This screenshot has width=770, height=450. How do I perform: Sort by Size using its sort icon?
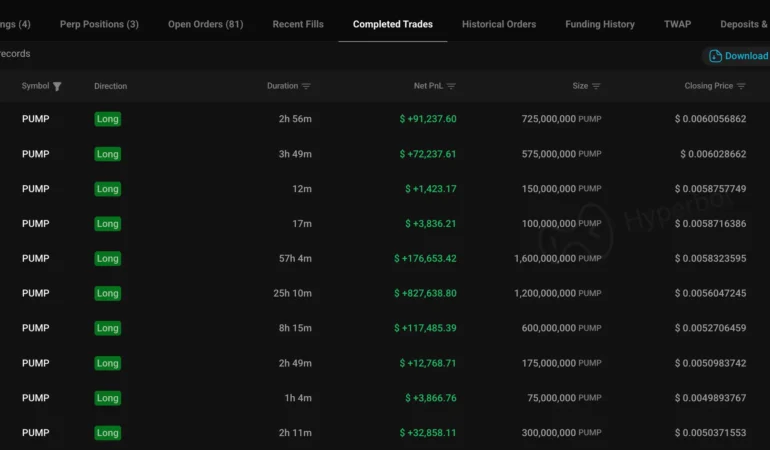(596, 86)
